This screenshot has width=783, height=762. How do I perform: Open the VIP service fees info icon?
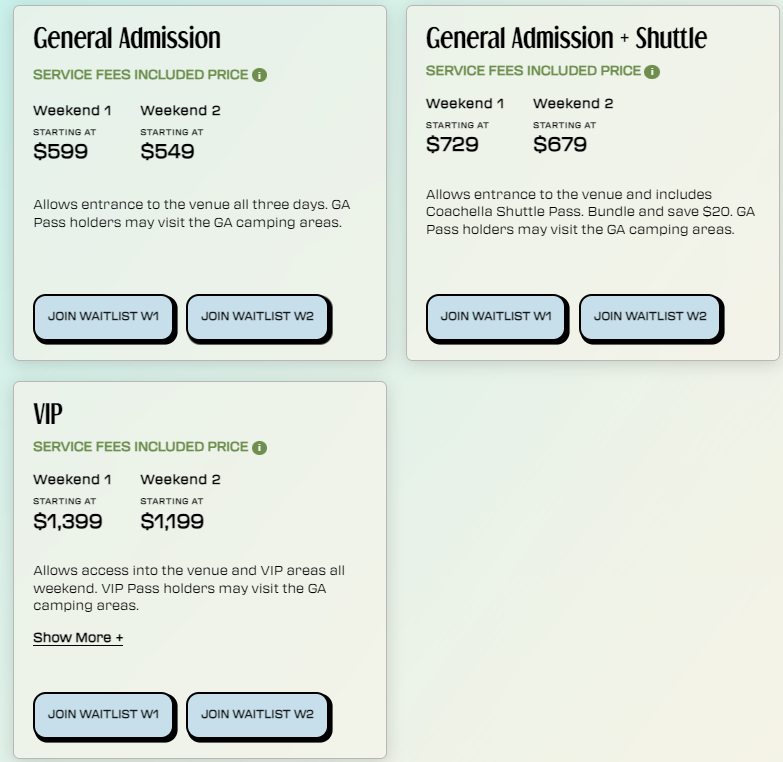260,447
